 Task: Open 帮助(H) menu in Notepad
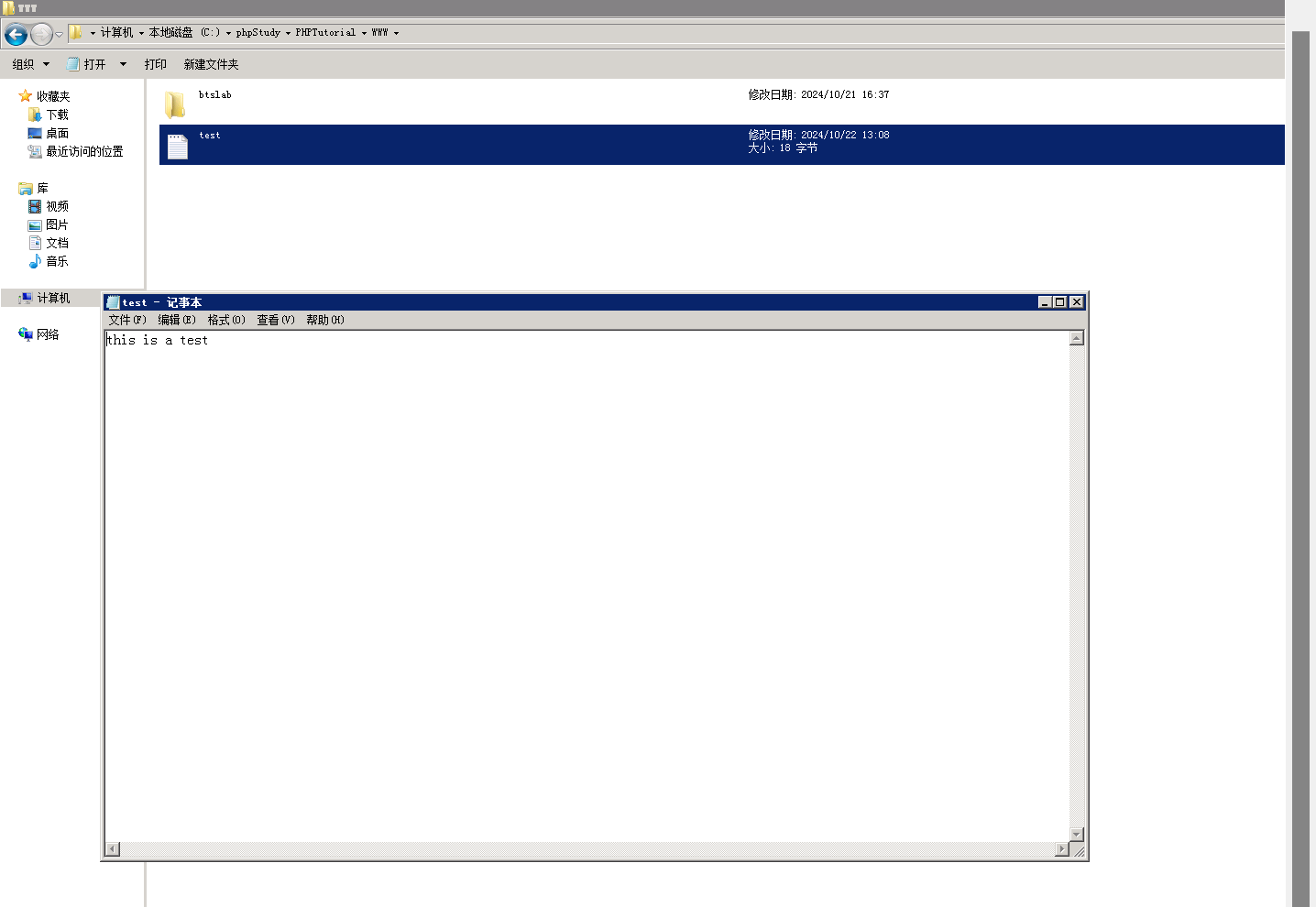325,320
